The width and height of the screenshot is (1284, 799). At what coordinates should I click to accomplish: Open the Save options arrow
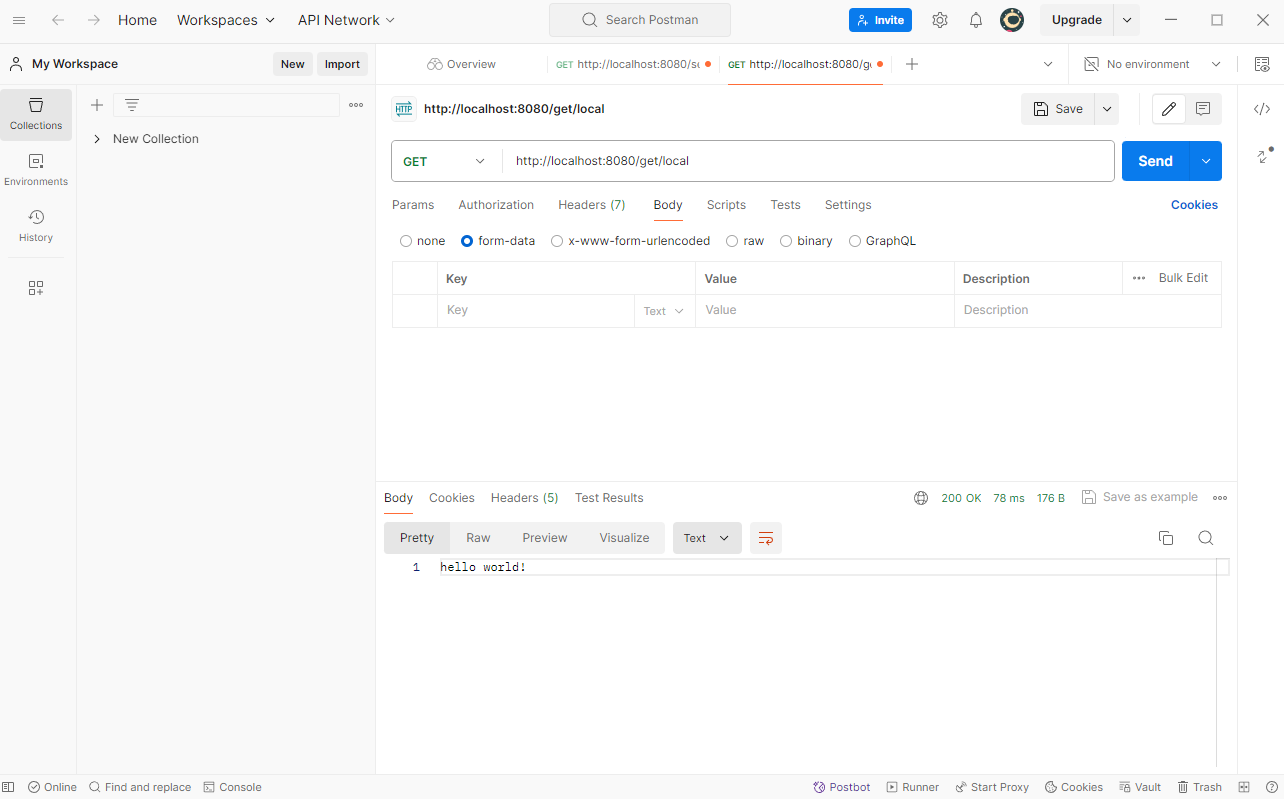click(1106, 109)
